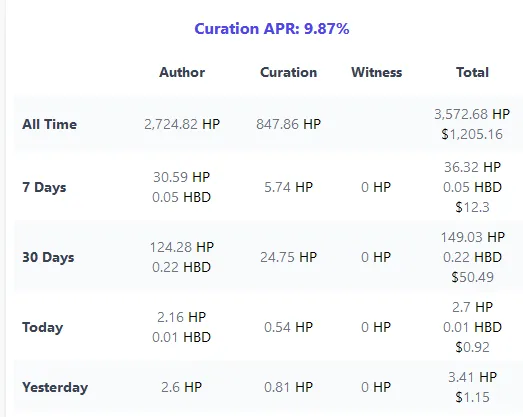523x417 pixels.
Task: Select 0.05 HBD in 7 Days Author cell
Action: pyautogui.click(x=181, y=197)
